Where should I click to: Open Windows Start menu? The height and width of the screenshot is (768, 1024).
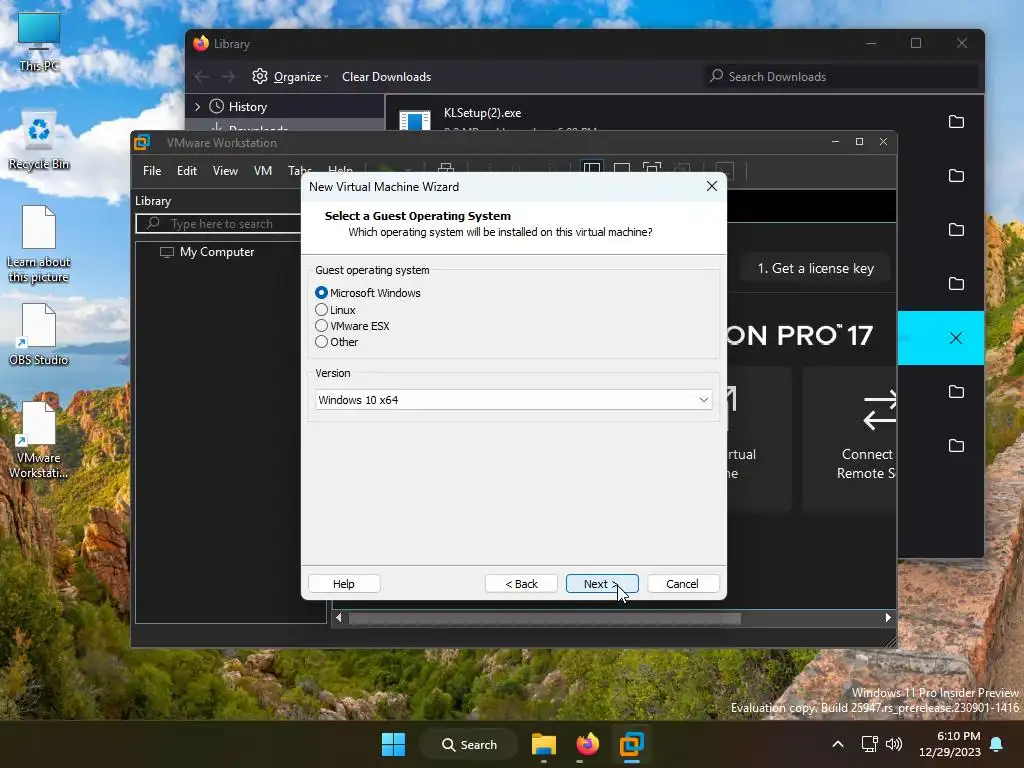(393, 744)
